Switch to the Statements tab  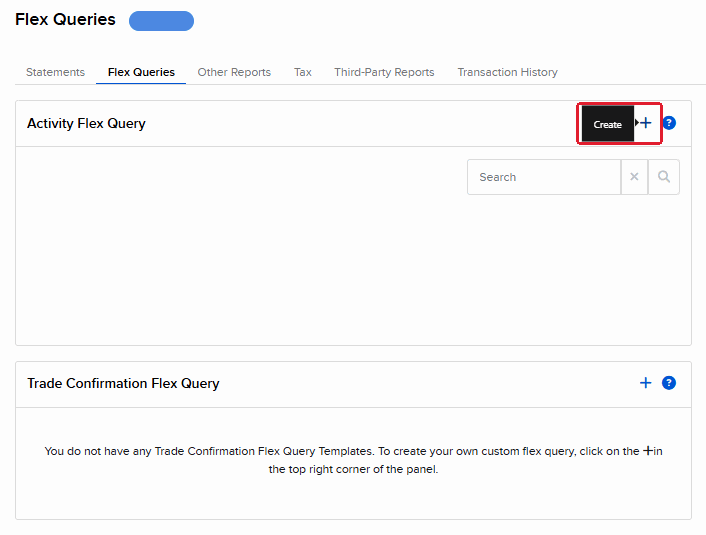pos(55,72)
